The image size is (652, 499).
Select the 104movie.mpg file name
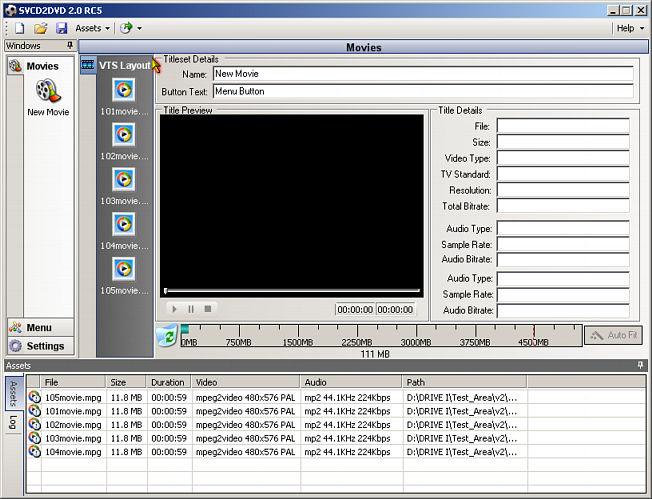click(73, 452)
